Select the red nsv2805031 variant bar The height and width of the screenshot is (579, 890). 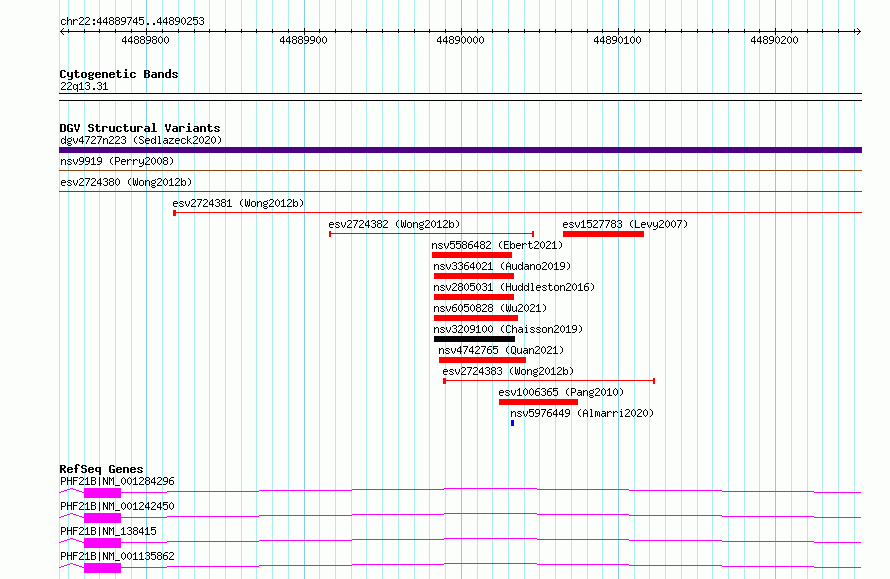tap(474, 297)
